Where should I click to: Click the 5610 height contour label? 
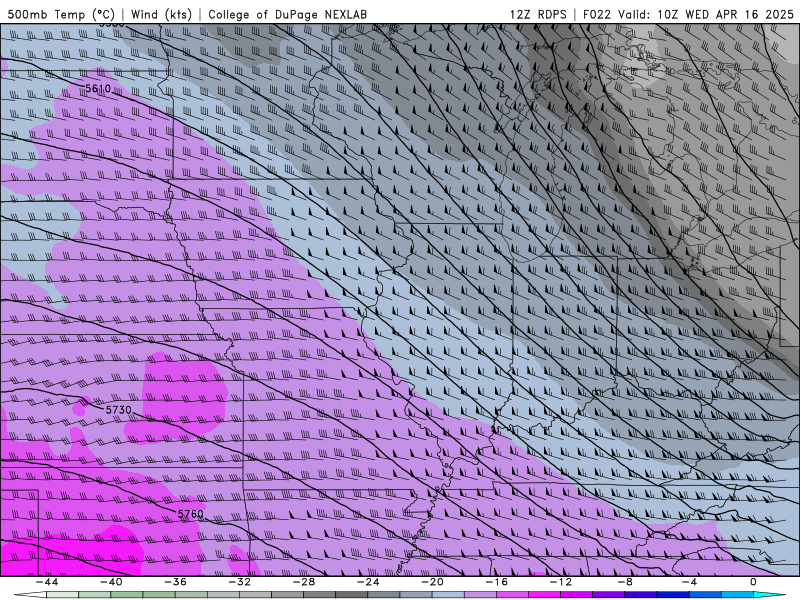(97, 89)
